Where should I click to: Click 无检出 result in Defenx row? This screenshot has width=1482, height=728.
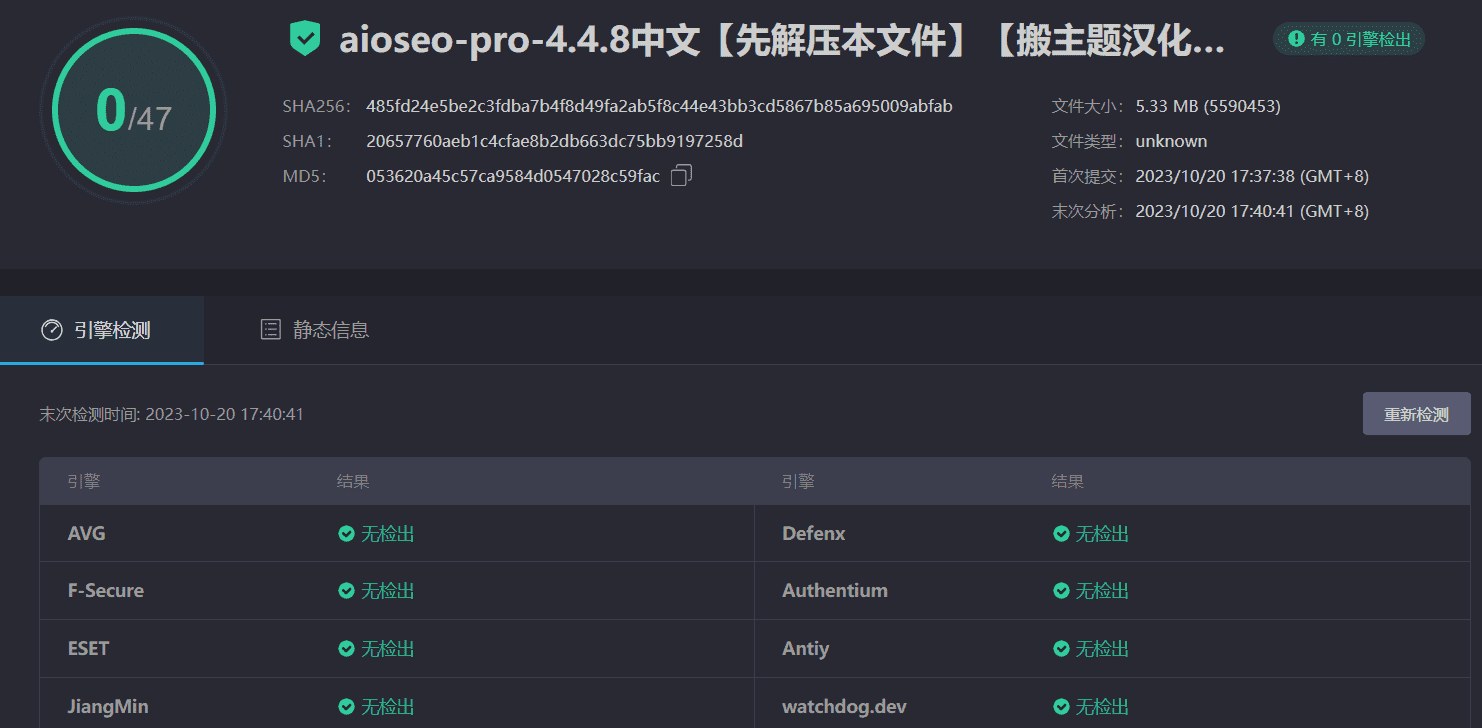coord(1102,534)
